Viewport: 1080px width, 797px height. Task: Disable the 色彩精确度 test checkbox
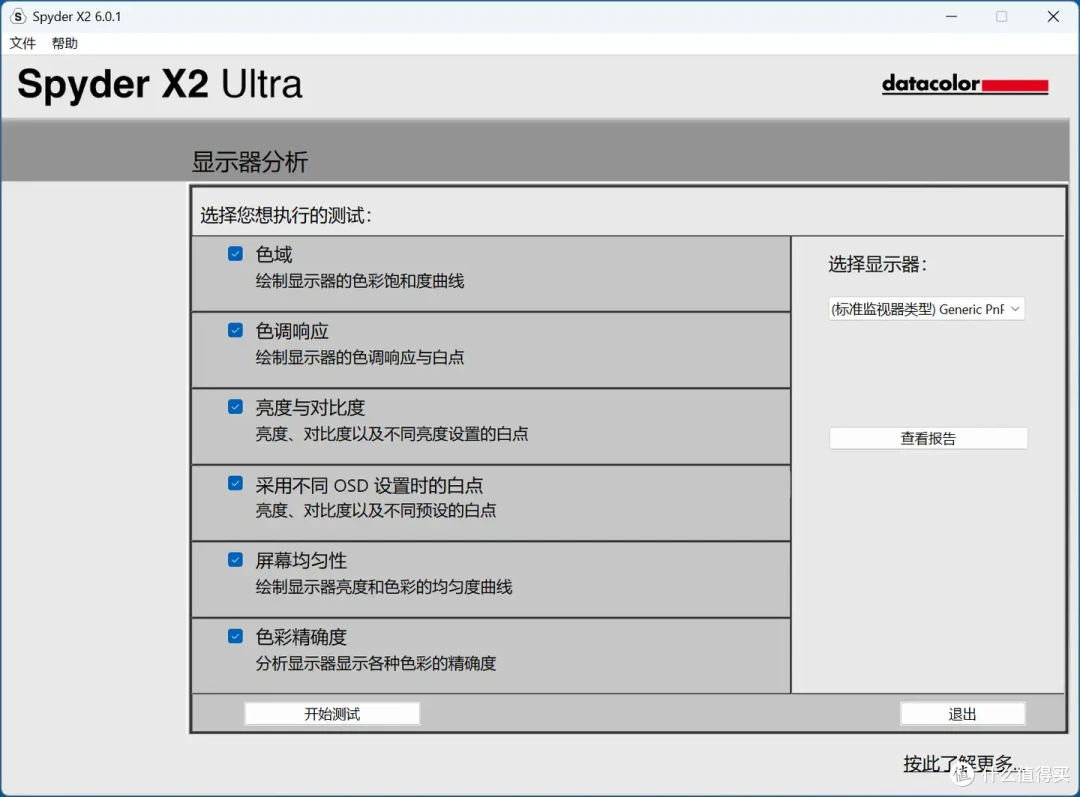pyautogui.click(x=236, y=636)
